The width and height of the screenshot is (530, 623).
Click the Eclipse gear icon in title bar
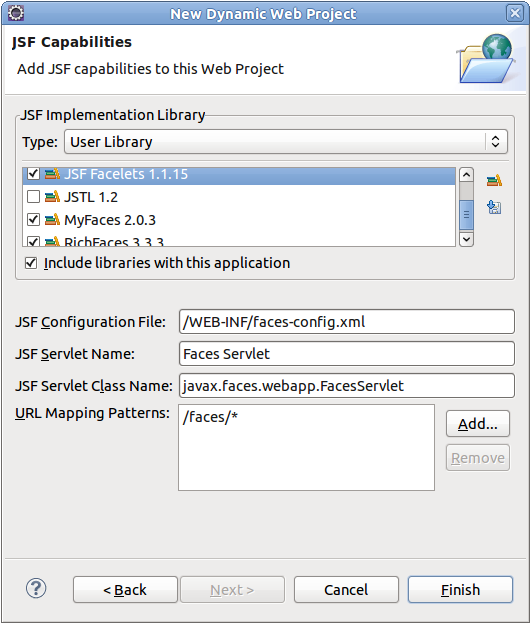(16, 13)
